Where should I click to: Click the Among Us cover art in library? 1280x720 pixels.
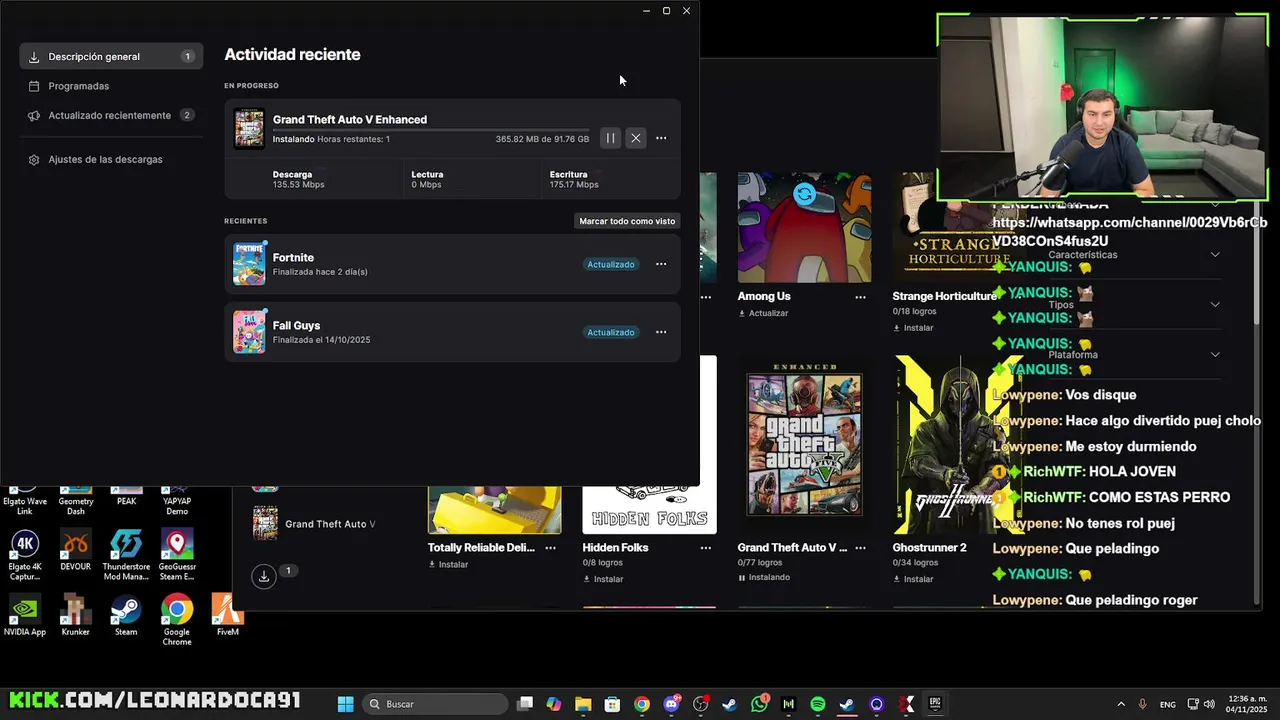(804, 227)
